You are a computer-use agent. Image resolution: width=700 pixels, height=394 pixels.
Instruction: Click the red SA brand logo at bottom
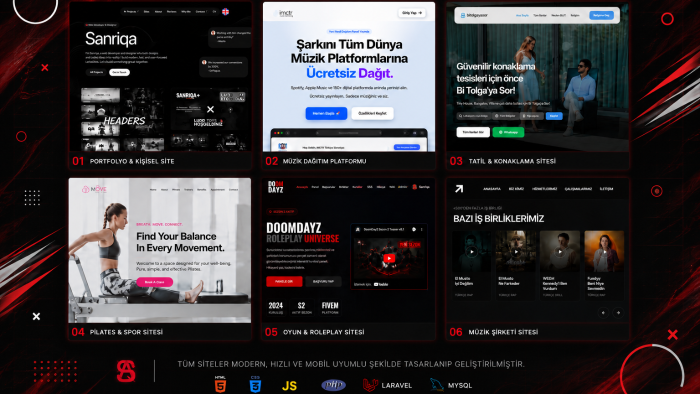click(x=126, y=371)
